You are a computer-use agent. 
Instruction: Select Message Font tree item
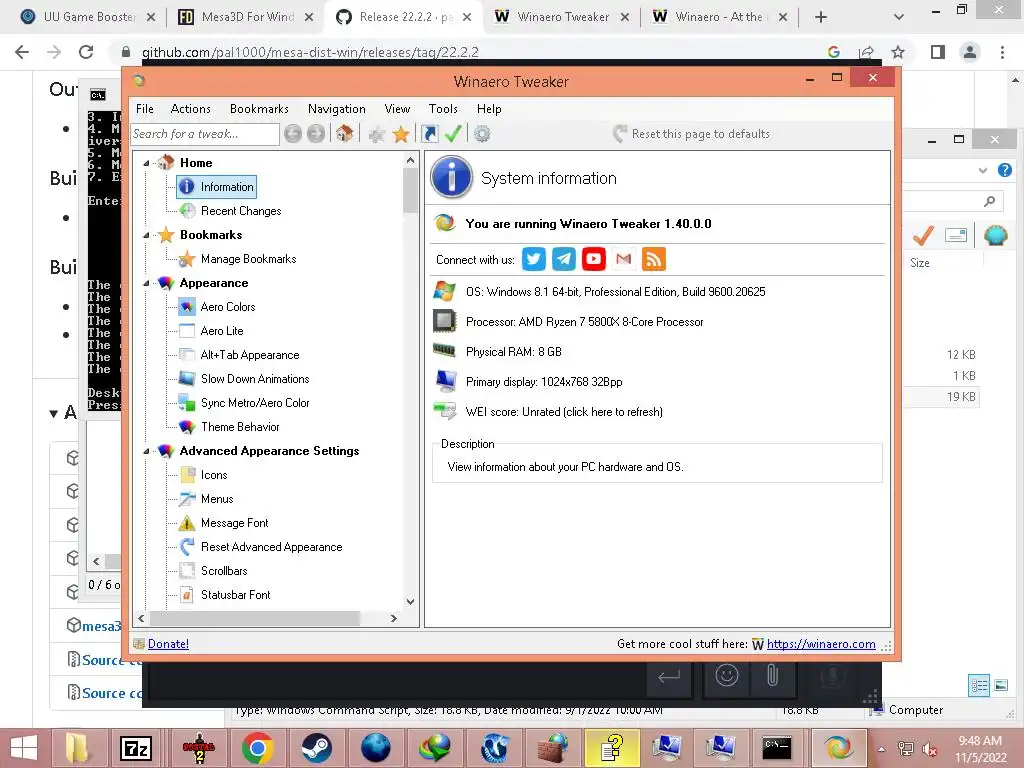[x=234, y=523]
